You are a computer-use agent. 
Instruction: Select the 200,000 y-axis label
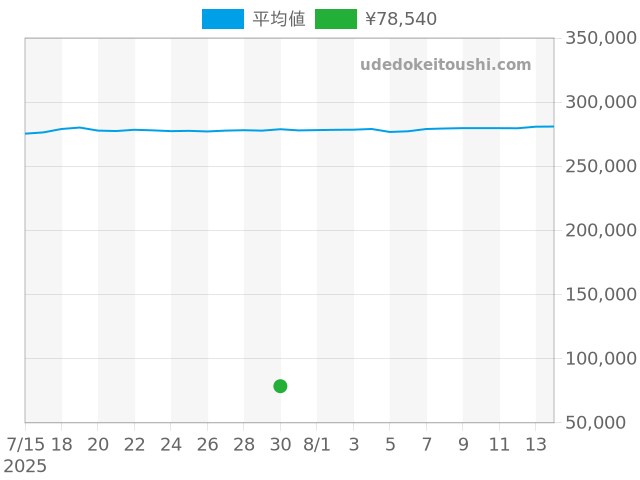(601, 230)
